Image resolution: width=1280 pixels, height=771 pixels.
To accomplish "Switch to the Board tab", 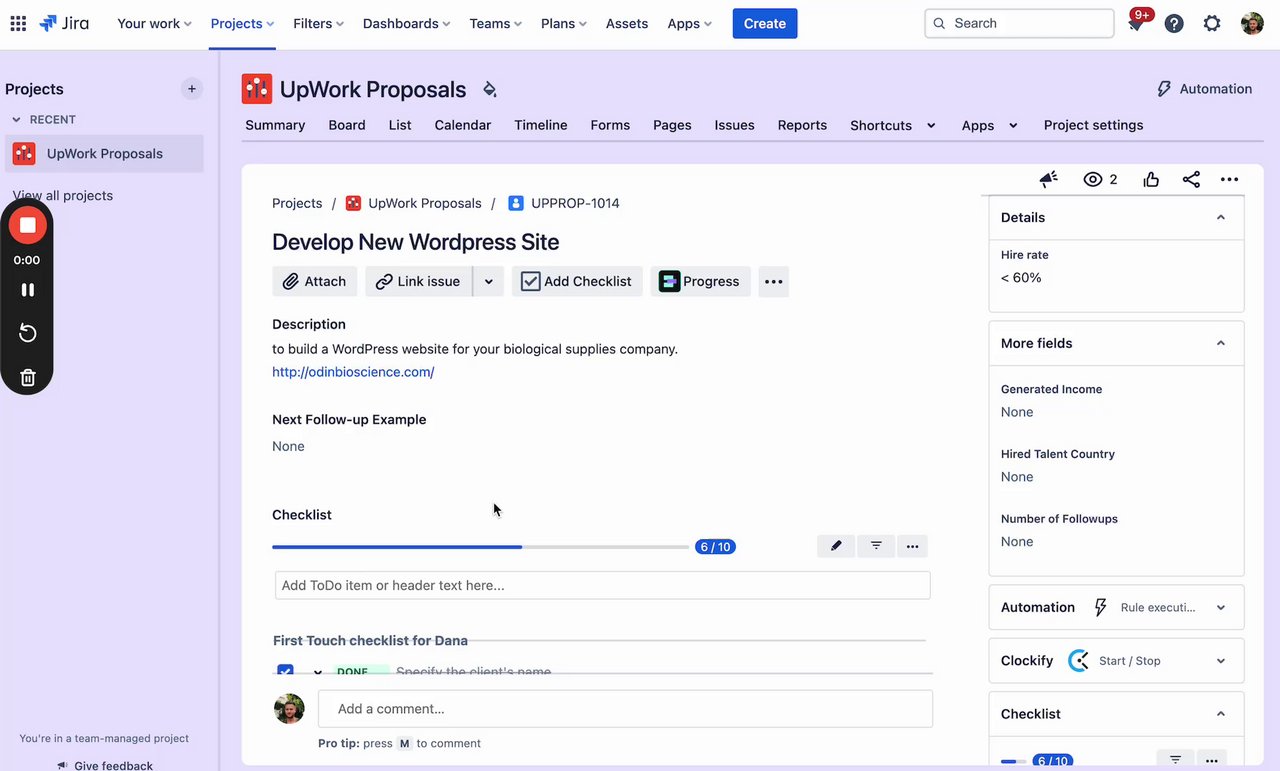I will 347,125.
